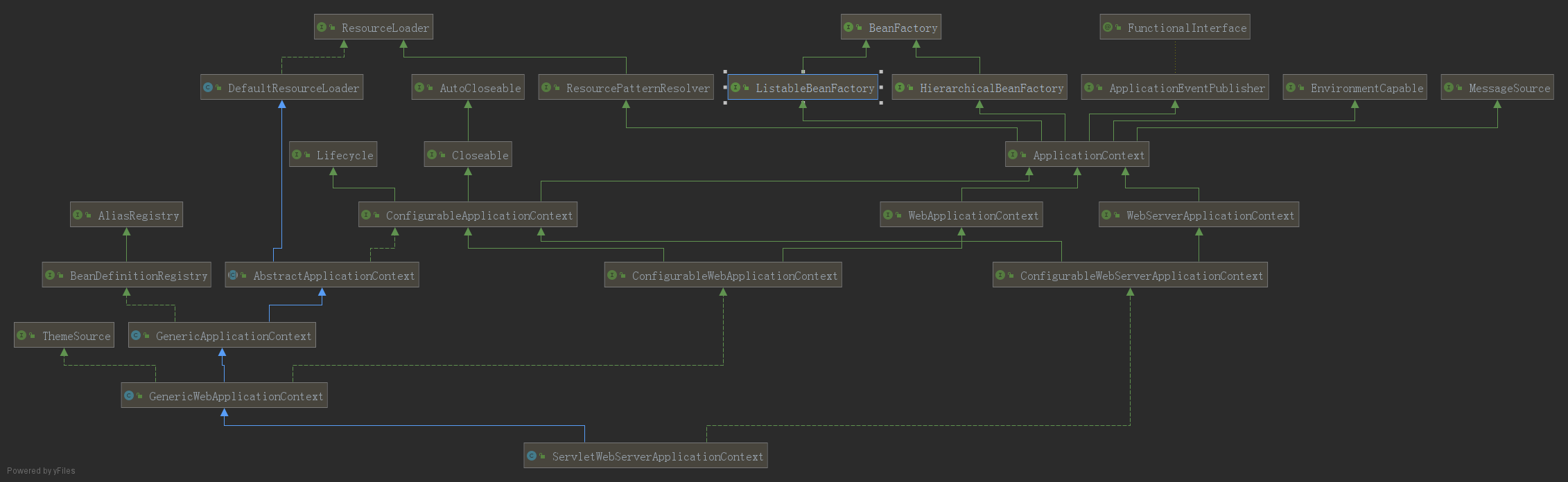
Task: Select the BeanDefinitionRegistry node
Action: pos(126,275)
